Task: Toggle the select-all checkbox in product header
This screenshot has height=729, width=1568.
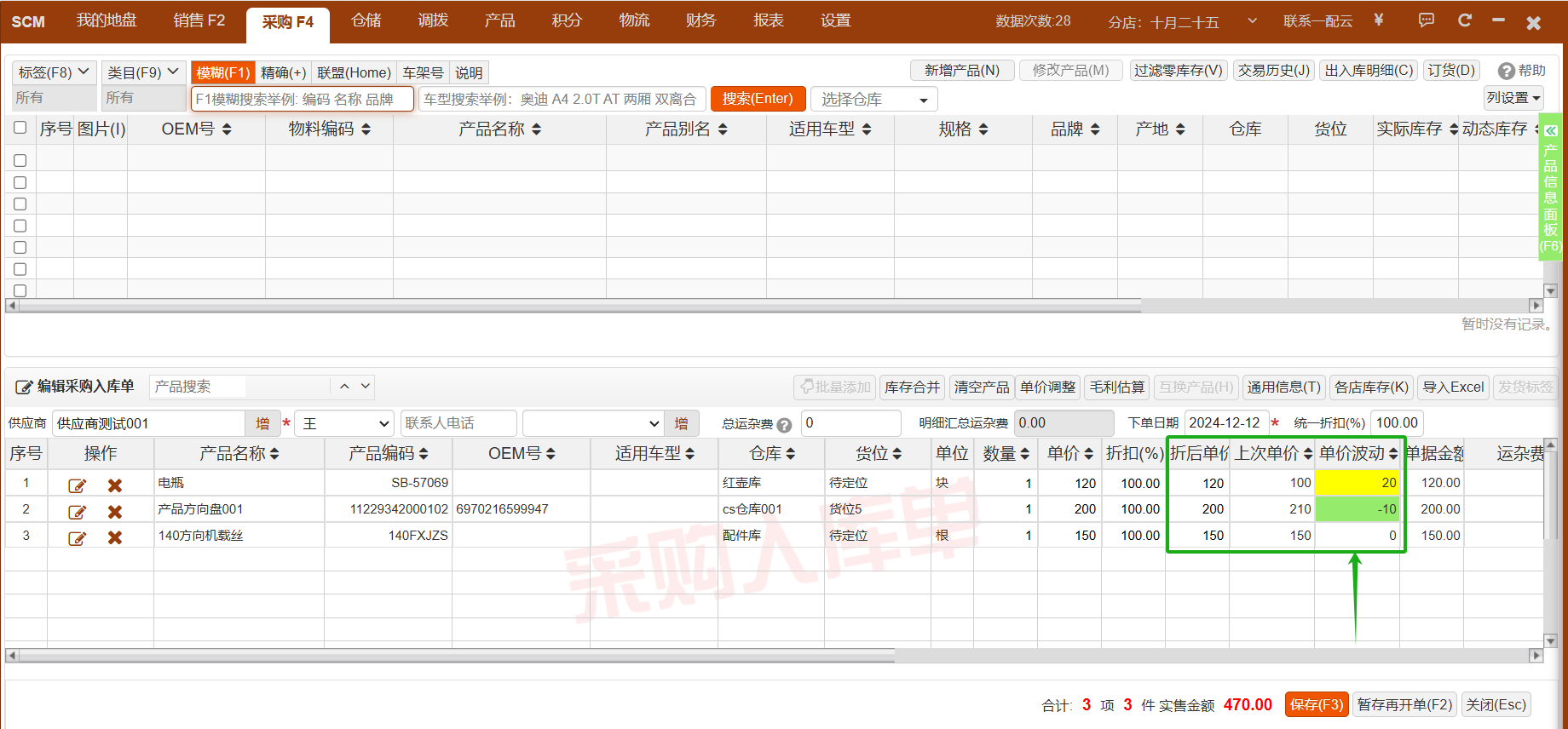Action: pos(20,128)
